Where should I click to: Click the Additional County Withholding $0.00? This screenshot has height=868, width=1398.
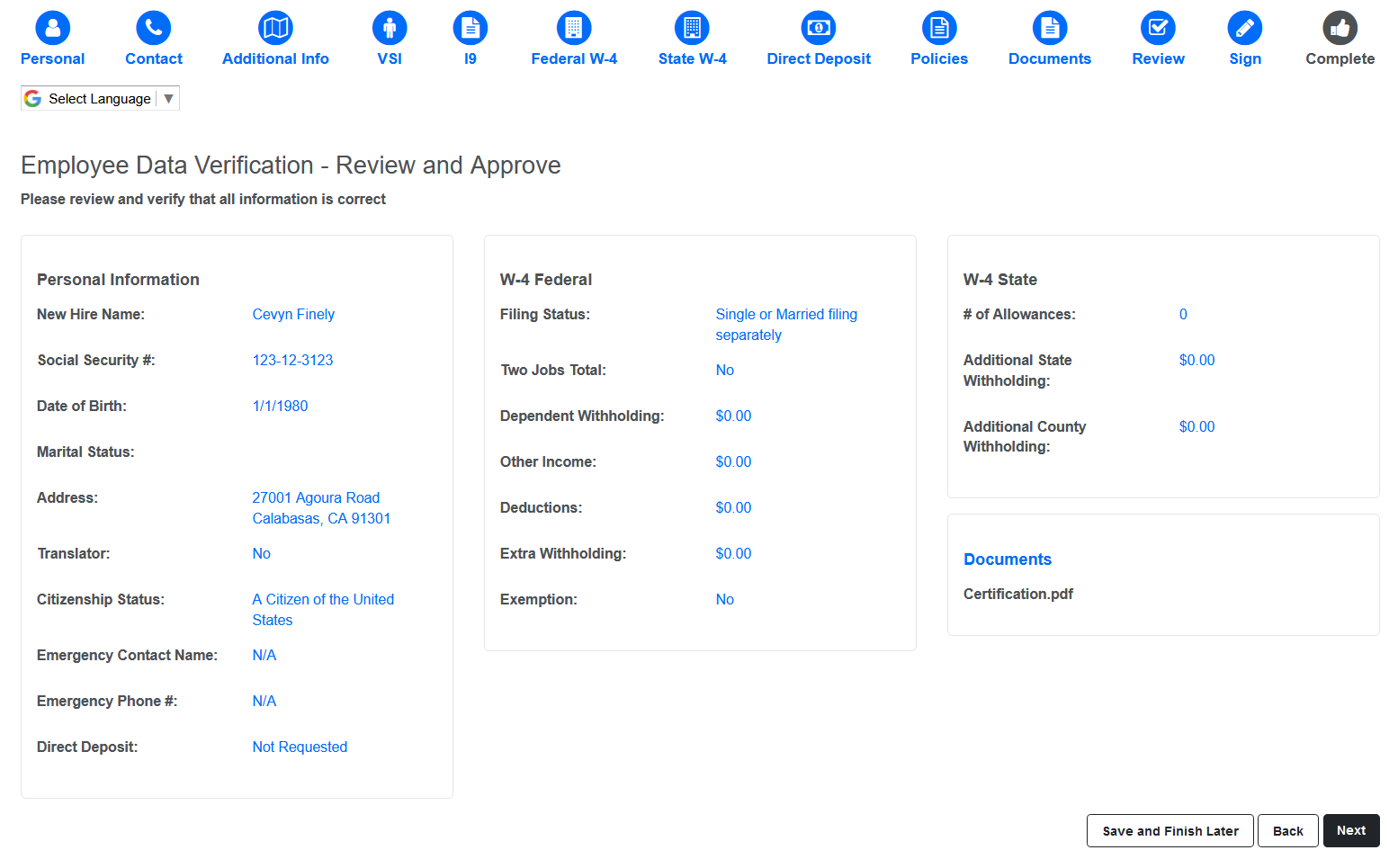(x=1196, y=426)
